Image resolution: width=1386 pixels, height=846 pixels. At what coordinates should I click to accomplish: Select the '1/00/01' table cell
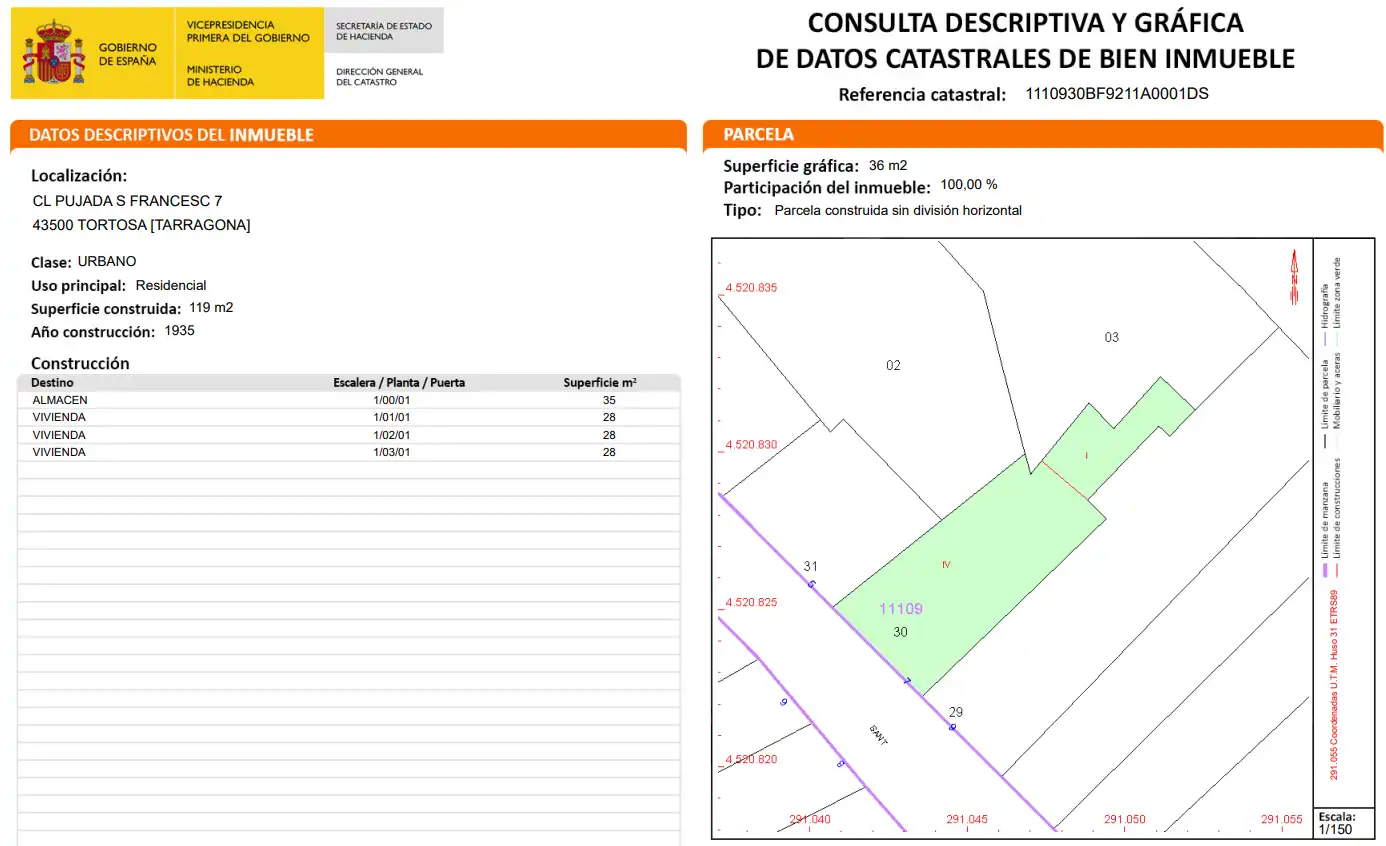(392, 400)
